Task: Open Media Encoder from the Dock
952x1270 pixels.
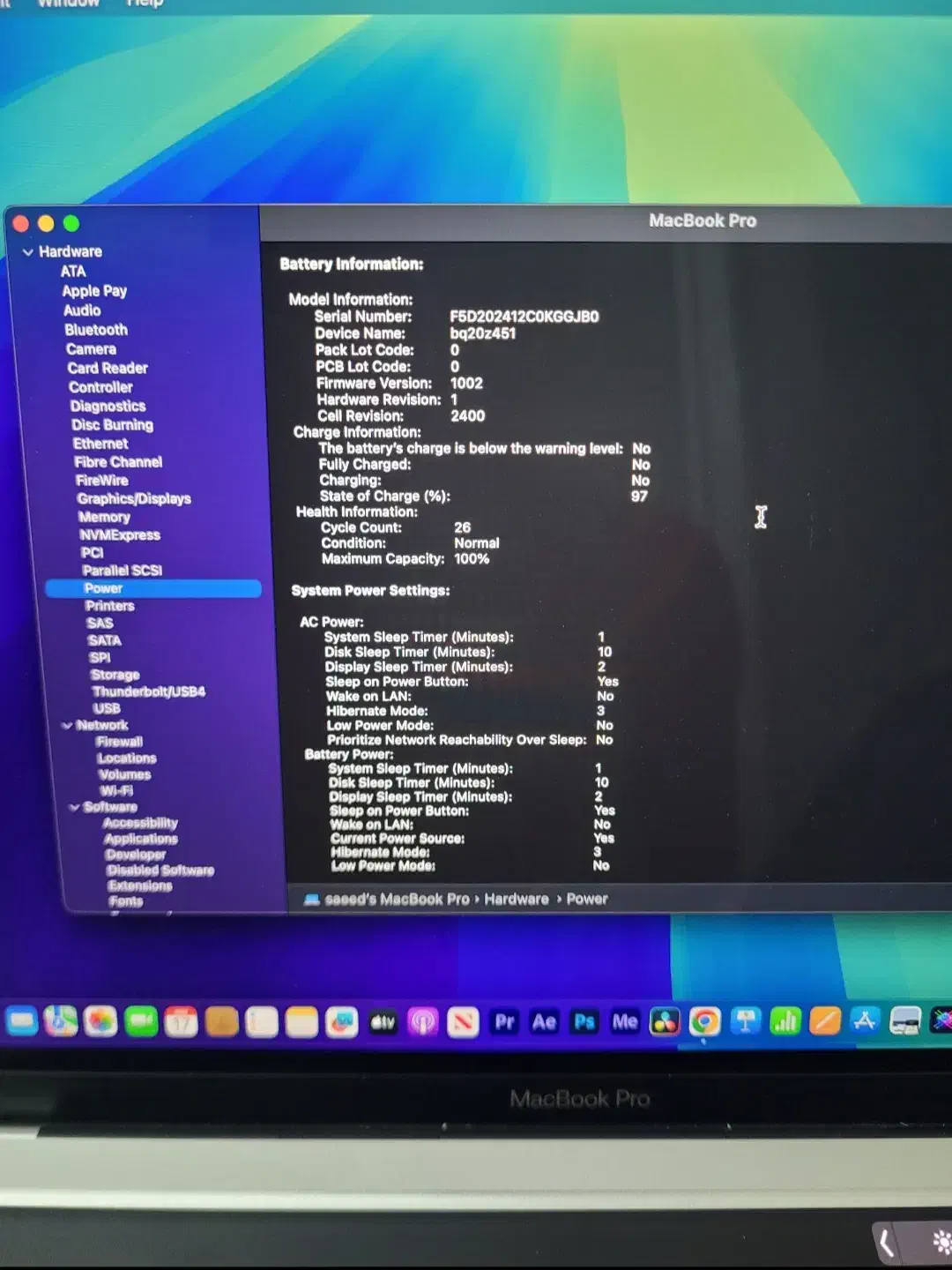Action: click(x=626, y=1021)
